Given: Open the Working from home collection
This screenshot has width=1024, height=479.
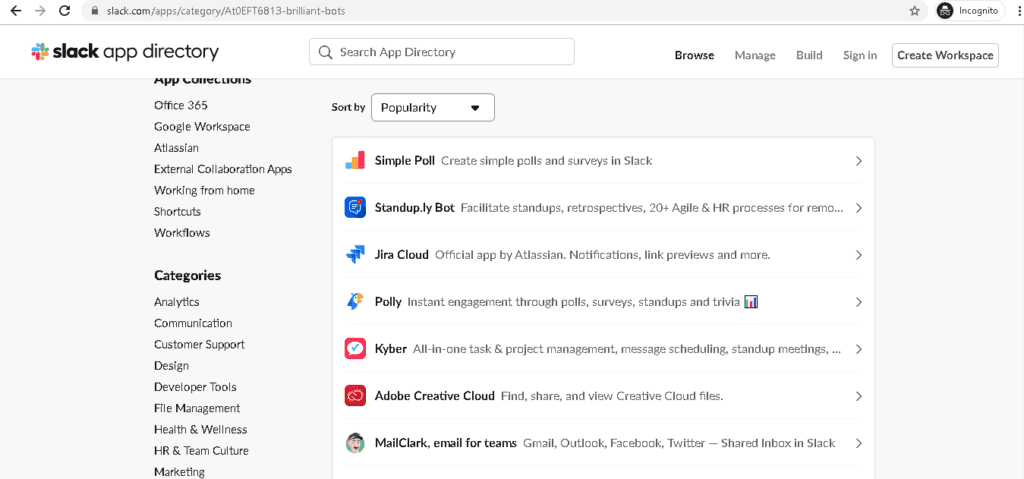Looking at the screenshot, I should coord(204,190).
